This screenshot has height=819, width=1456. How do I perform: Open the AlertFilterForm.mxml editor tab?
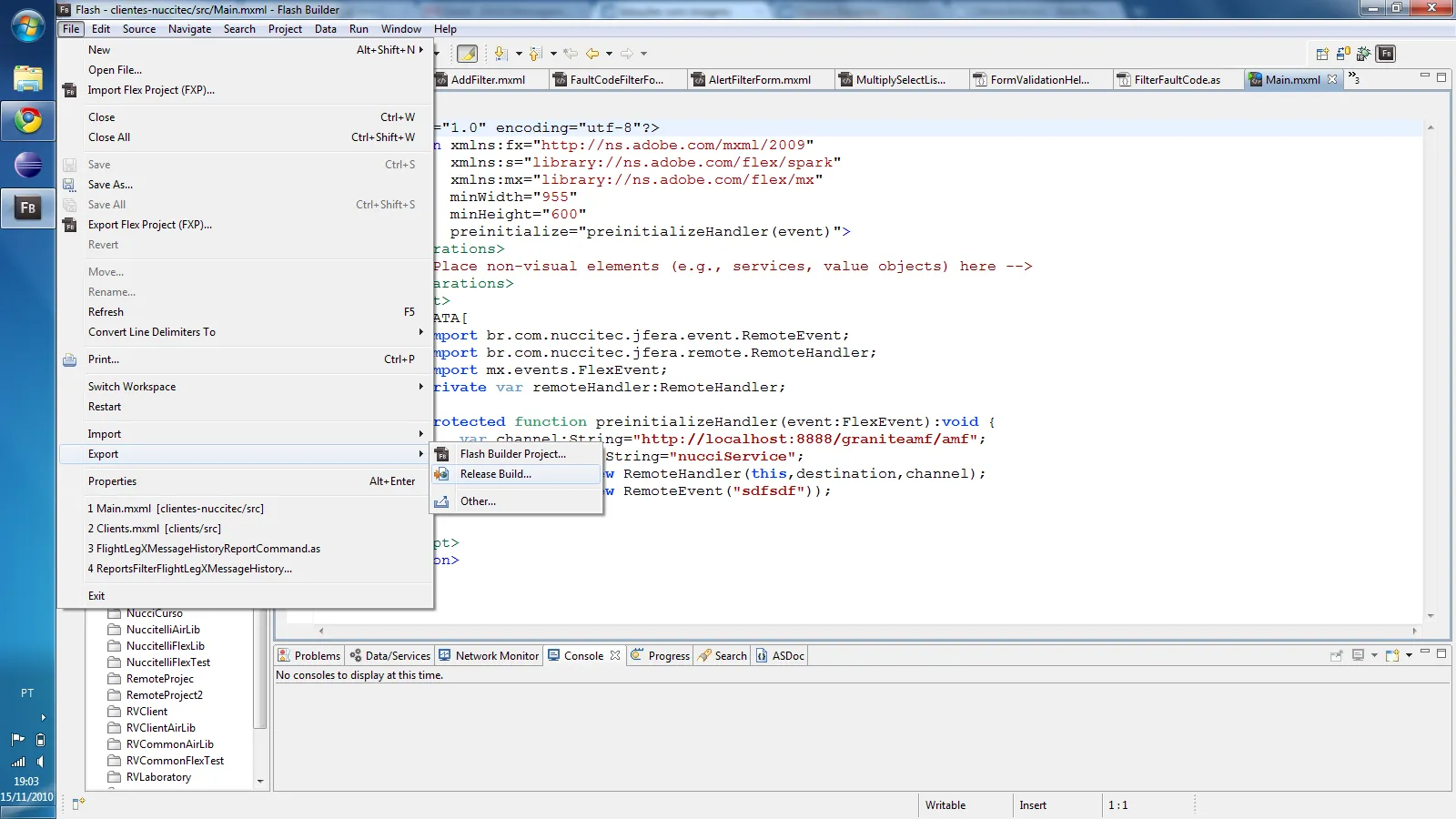pos(759,80)
